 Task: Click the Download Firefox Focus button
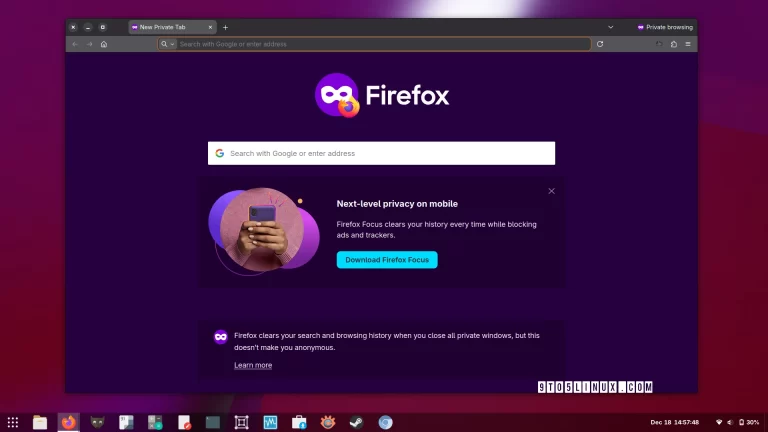click(x=387, y=260)
